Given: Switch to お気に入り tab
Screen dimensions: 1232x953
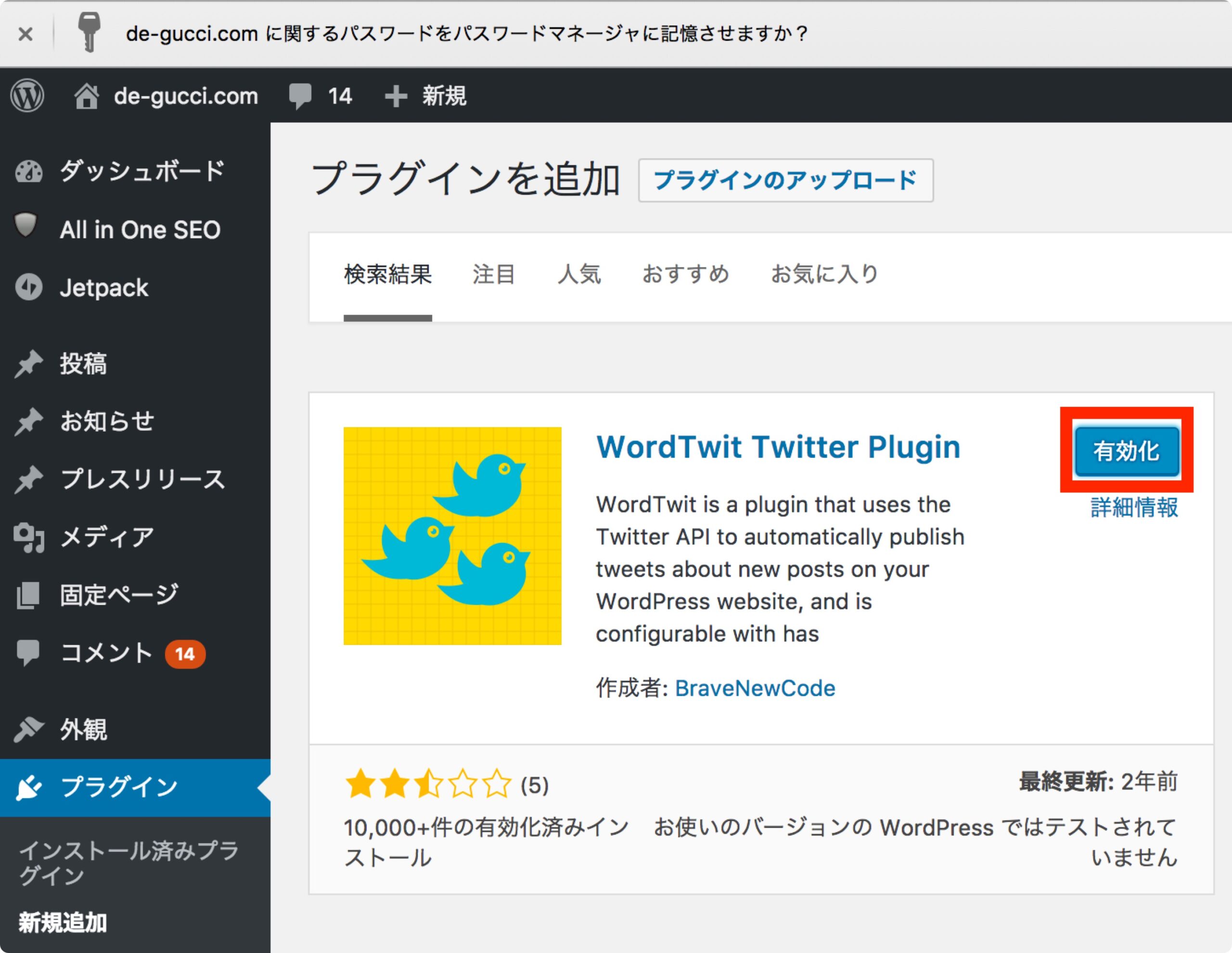Looking at the screenshot, I should (x=825, y=274).
